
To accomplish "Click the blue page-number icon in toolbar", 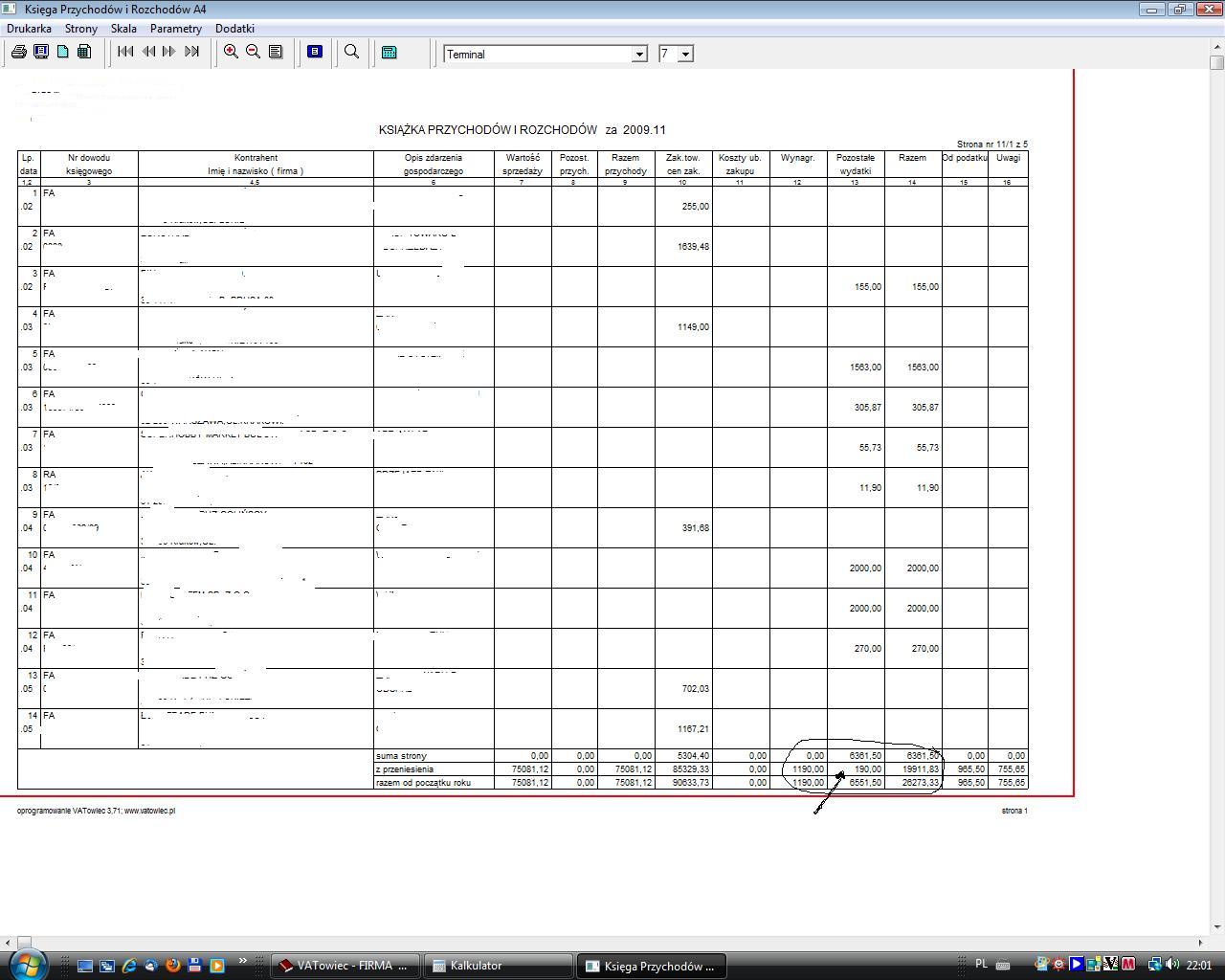I will pyautogui.click(x=315, y=52).
